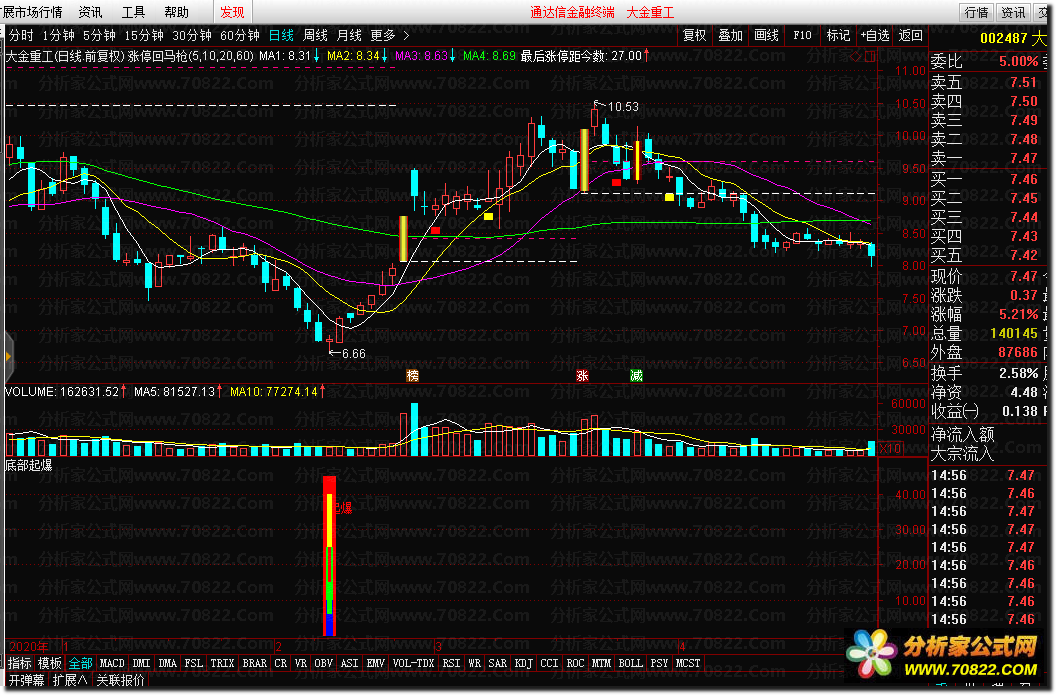Image resolution: width=1057 pixels, height=695 pixels.
Task: Click stock code 002487
Action: point(1004,38)
